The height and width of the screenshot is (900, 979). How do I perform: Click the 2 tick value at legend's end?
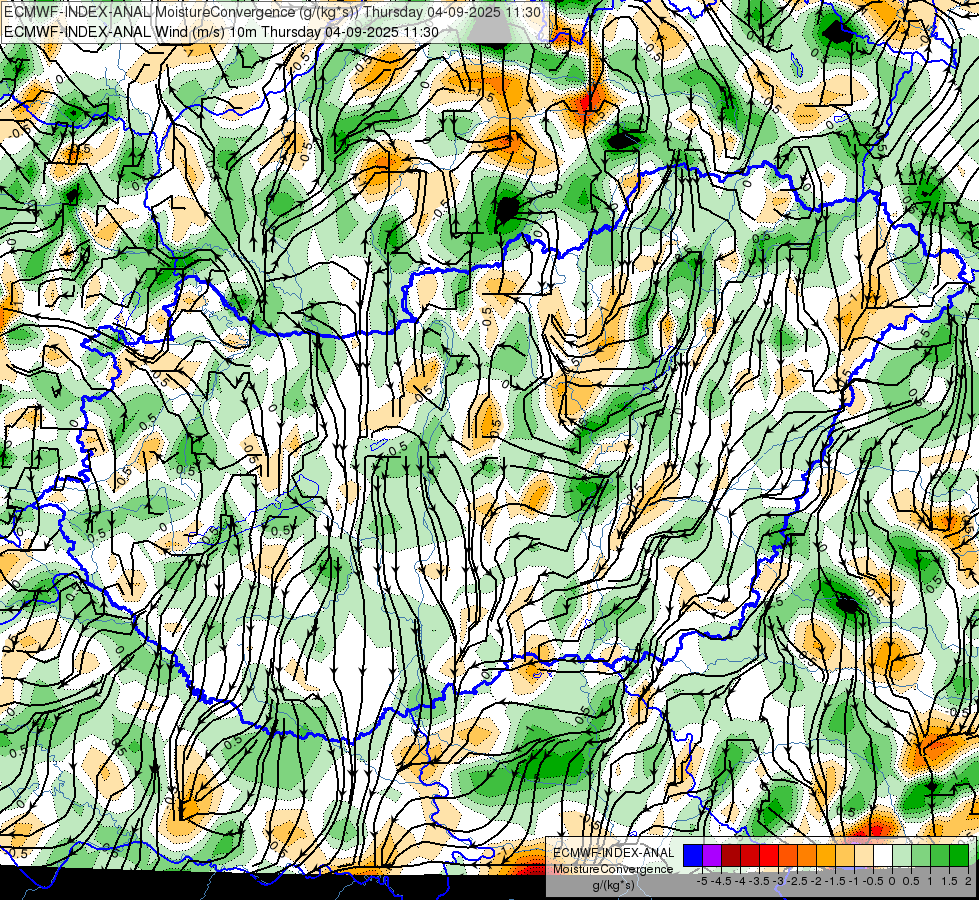[968, 881]
